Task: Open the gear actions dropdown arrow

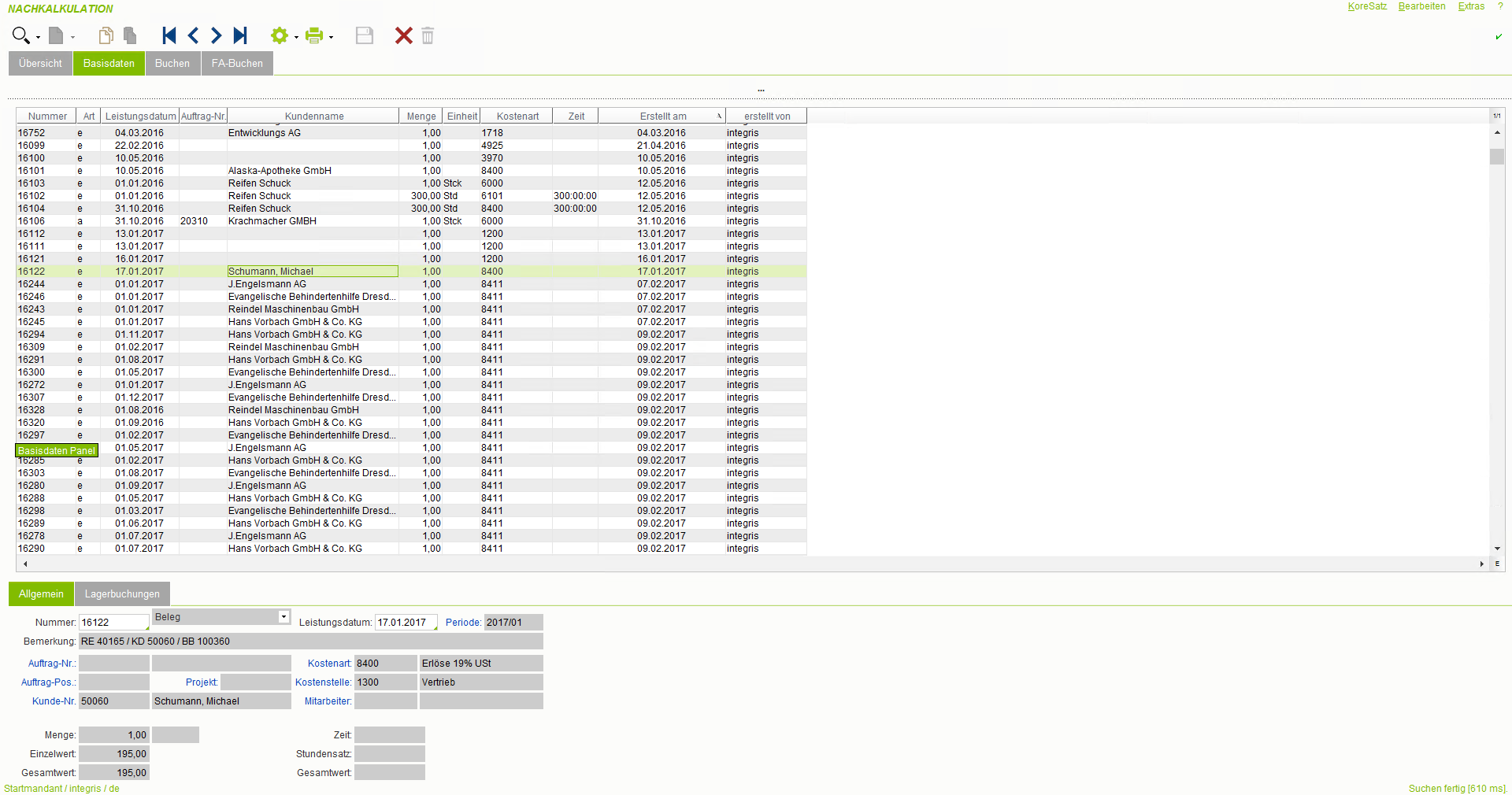Action: pyautogui.click(x=296, y=37)
